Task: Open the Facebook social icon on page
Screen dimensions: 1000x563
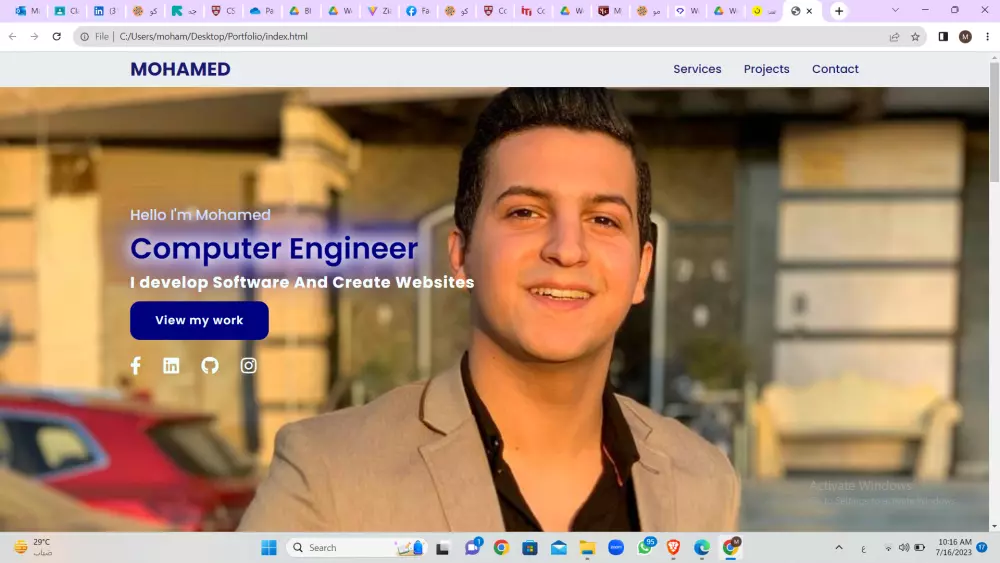Action: point(135,365)
